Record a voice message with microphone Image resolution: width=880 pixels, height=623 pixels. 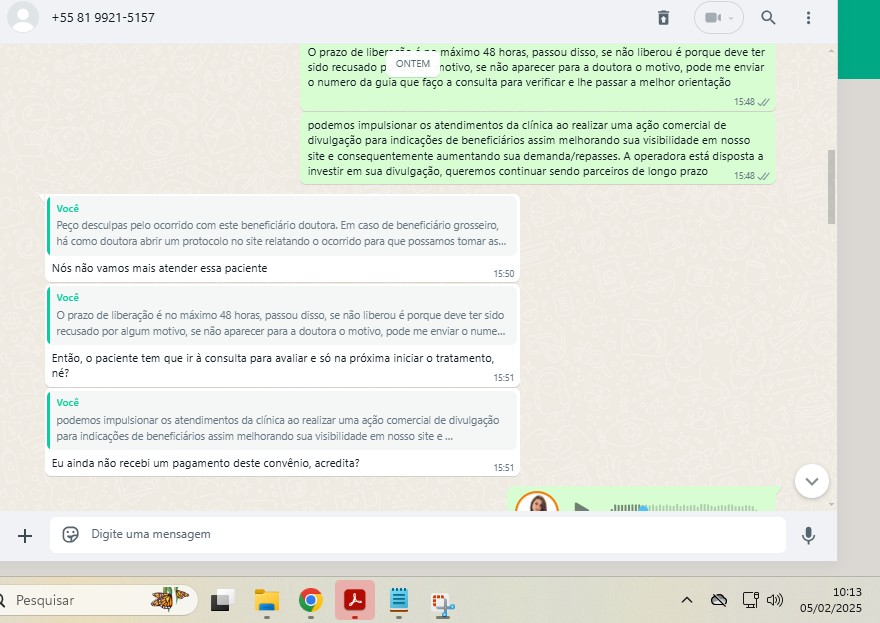coord(809,535)
